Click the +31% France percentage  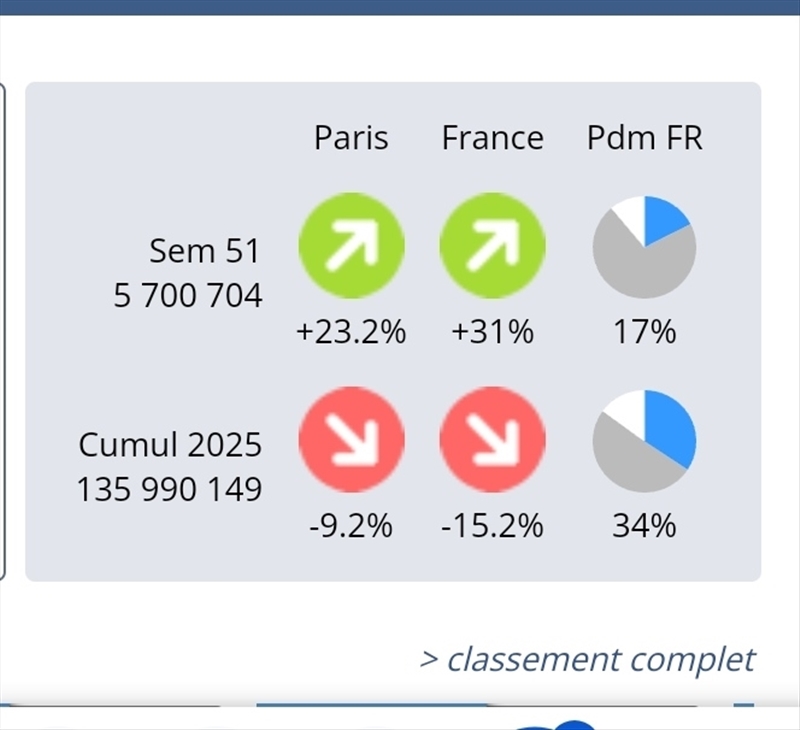[x=492, y=332]
